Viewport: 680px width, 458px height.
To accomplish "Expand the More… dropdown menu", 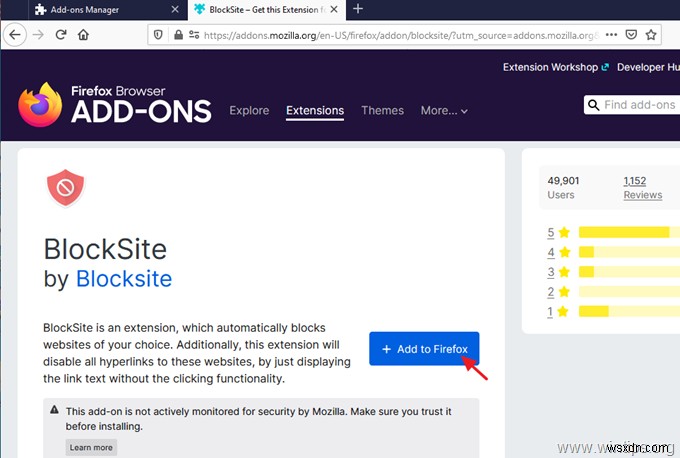I will pos(444,111).
